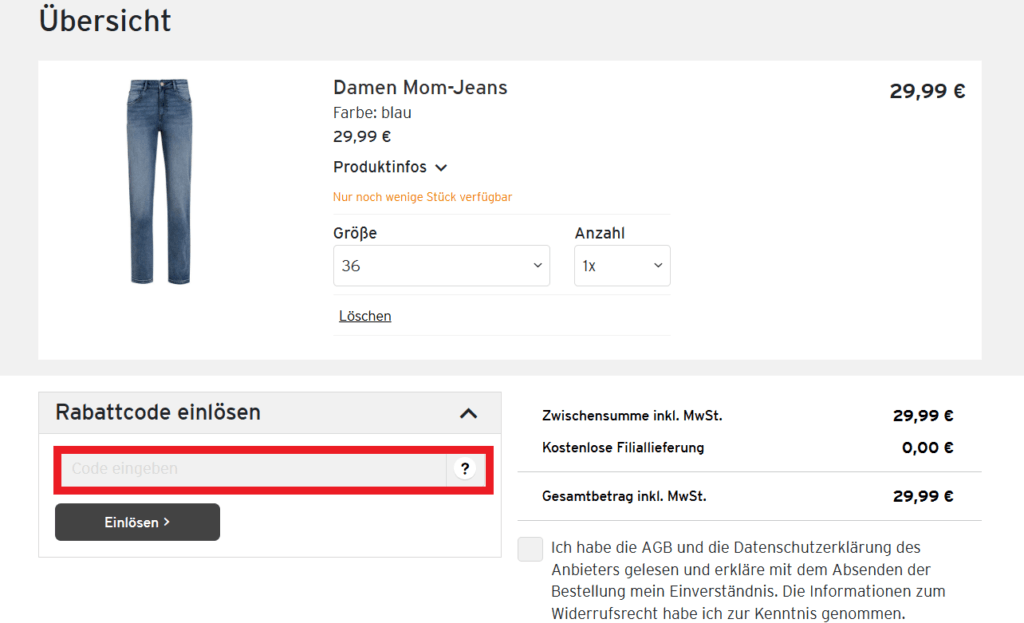The height and width of the screenshot is (623, 1024).
Task: Focus the Code eingeben input field
Action: point(253,469)
